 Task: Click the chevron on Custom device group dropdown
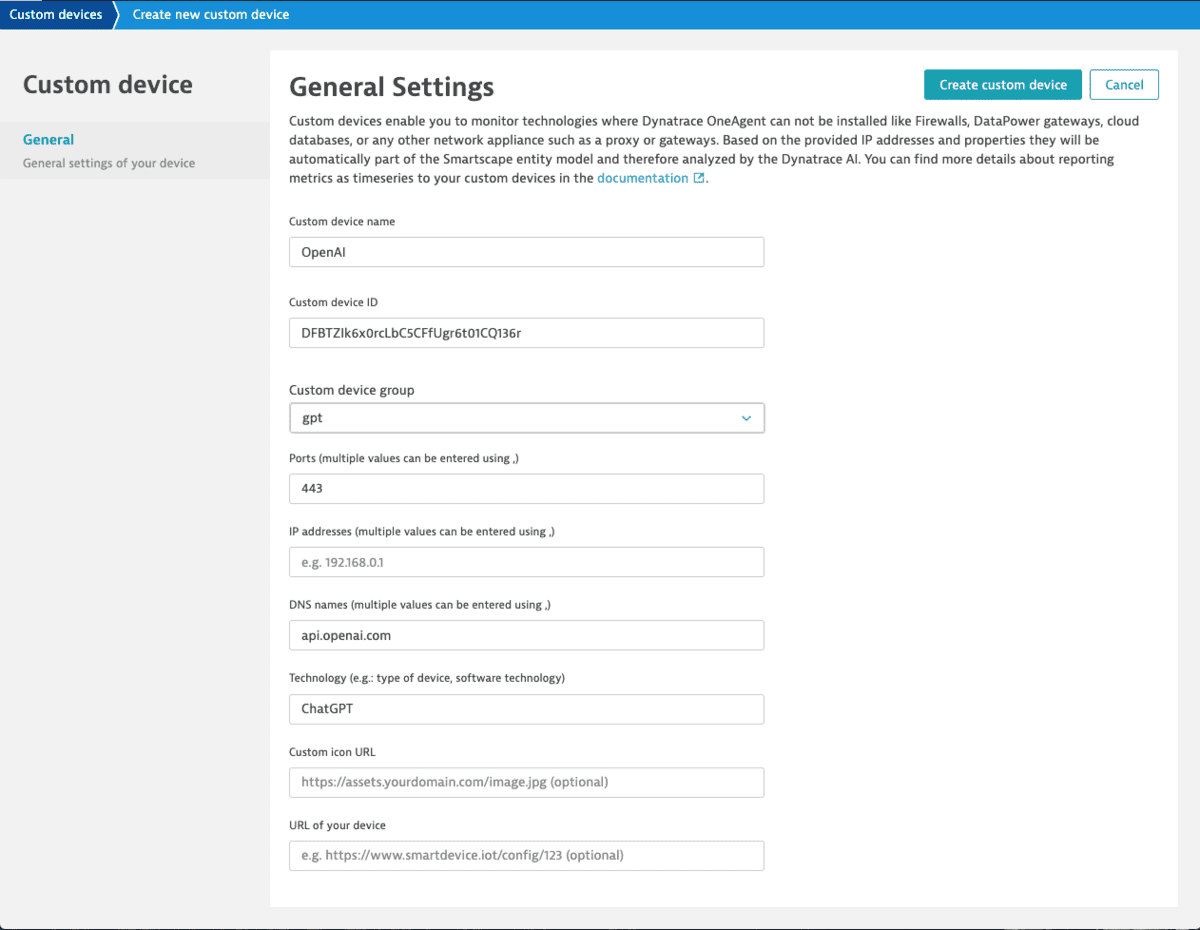[x=746, y=417]
